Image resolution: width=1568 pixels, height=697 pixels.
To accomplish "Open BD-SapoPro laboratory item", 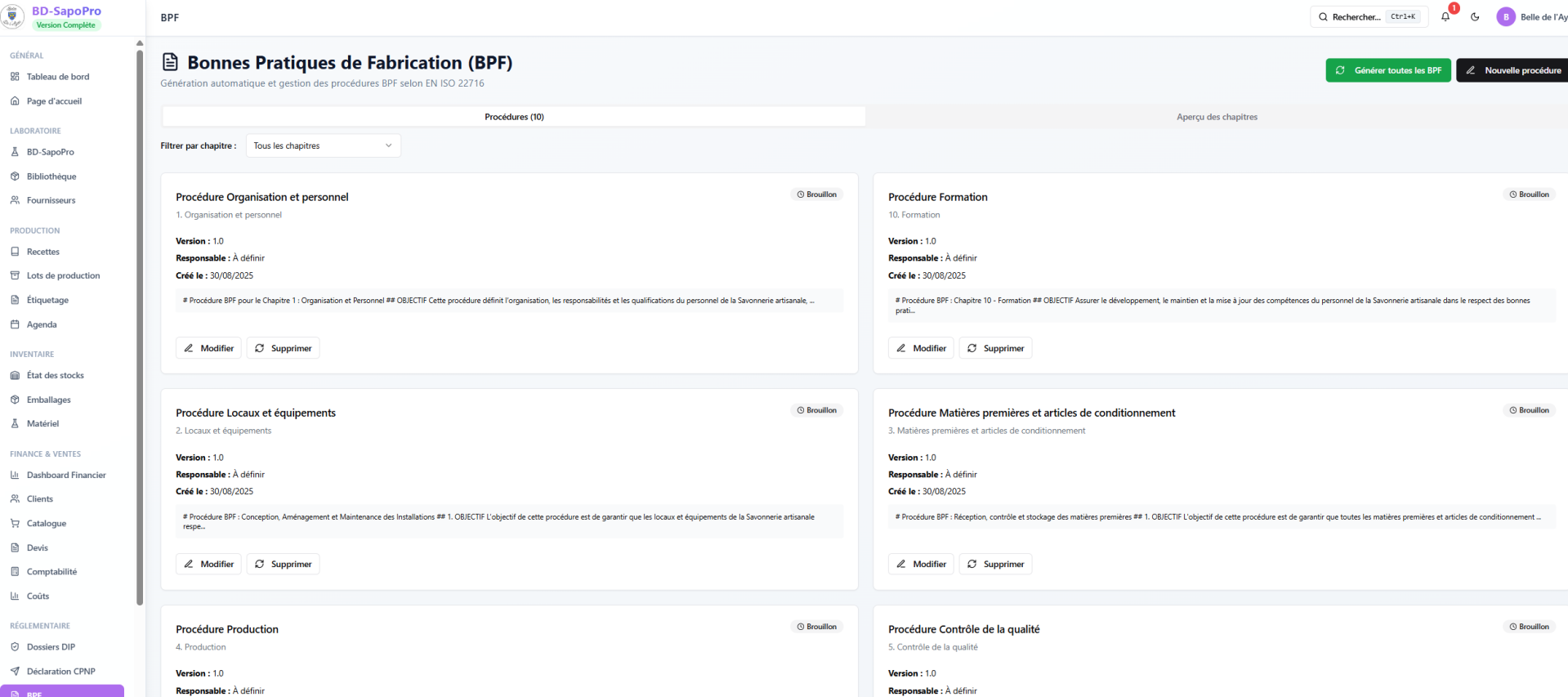I will coord(50,152).
